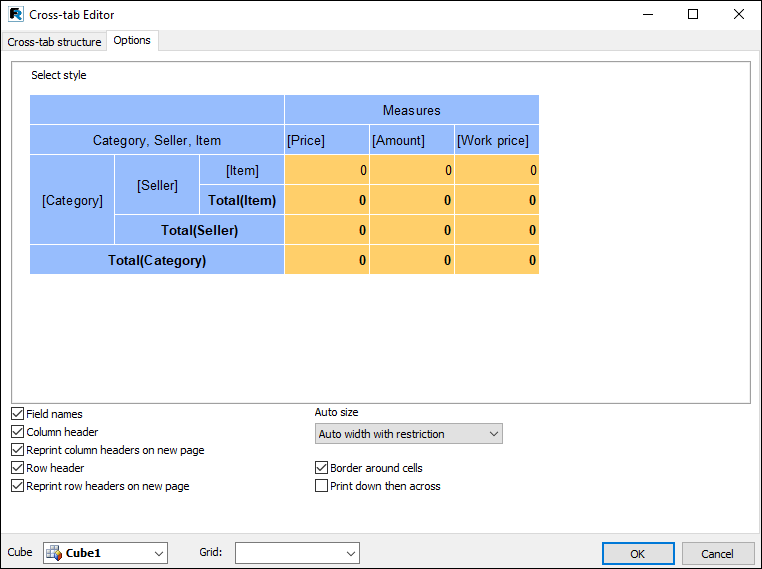The width and height of the screenshot is (762, 569).
Task: Uncheck Reprint row headers on new page
Action: tap(18, 486)
